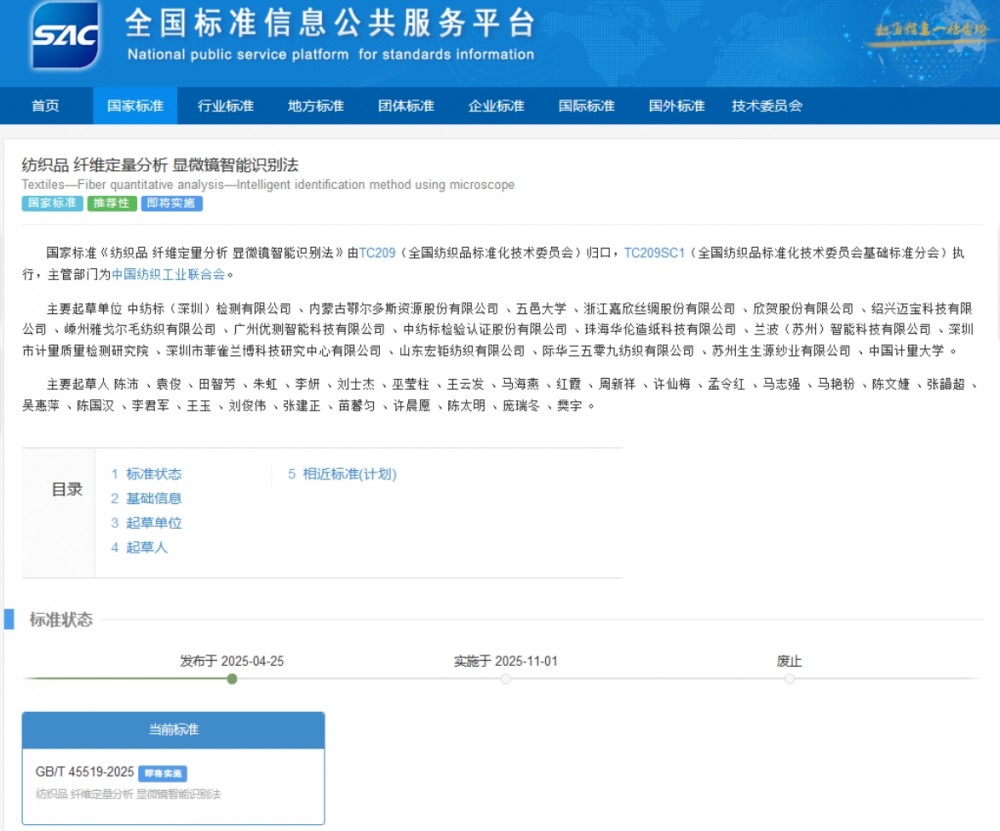The height and width of the screenshot is (831, 1000).
Task: Jump to 3 起草单位 in contents
Action: (146, 523)
